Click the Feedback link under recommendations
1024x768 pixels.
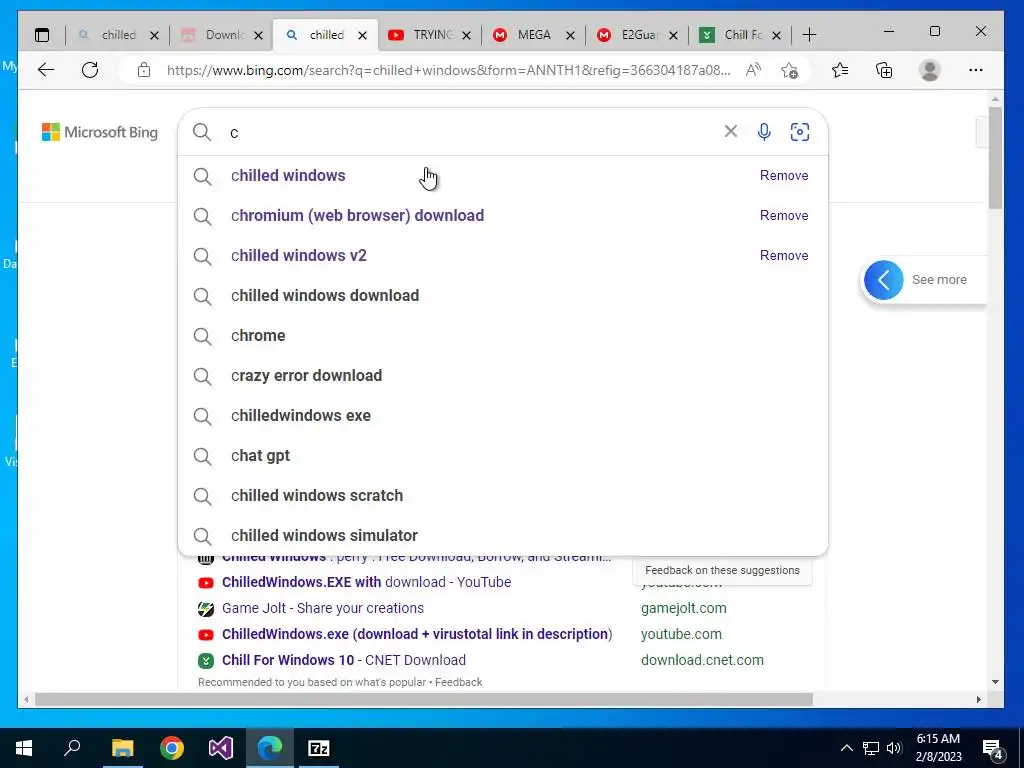(458, 682)
